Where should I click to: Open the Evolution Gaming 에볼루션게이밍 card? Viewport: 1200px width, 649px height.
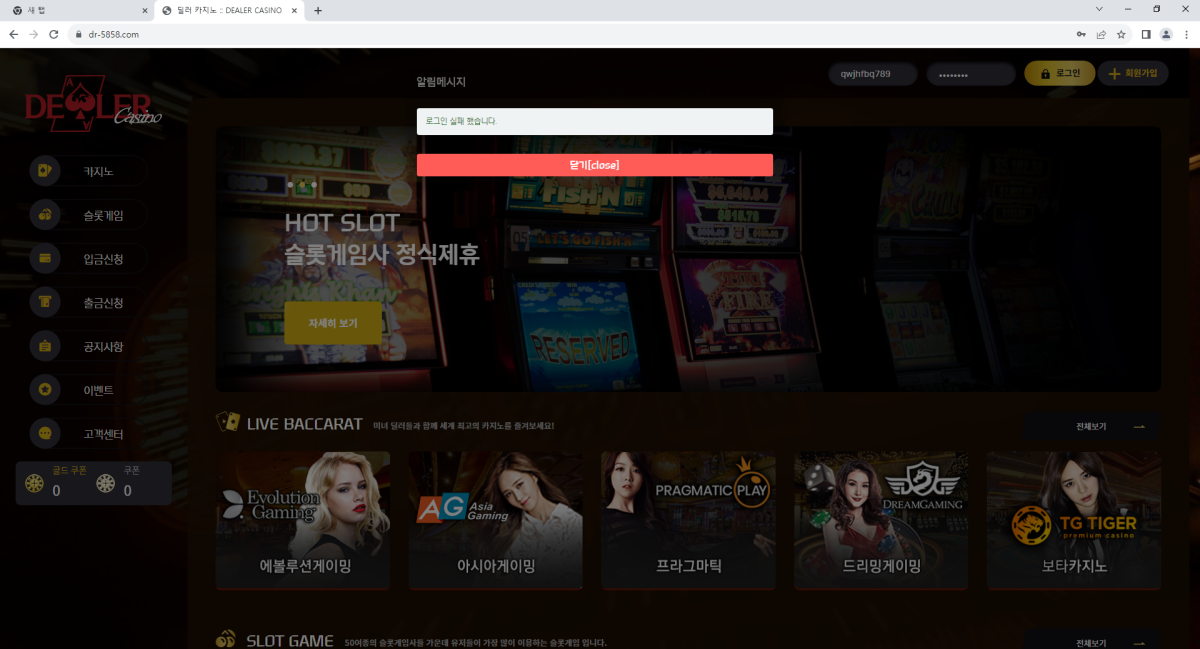click(303, 520)
